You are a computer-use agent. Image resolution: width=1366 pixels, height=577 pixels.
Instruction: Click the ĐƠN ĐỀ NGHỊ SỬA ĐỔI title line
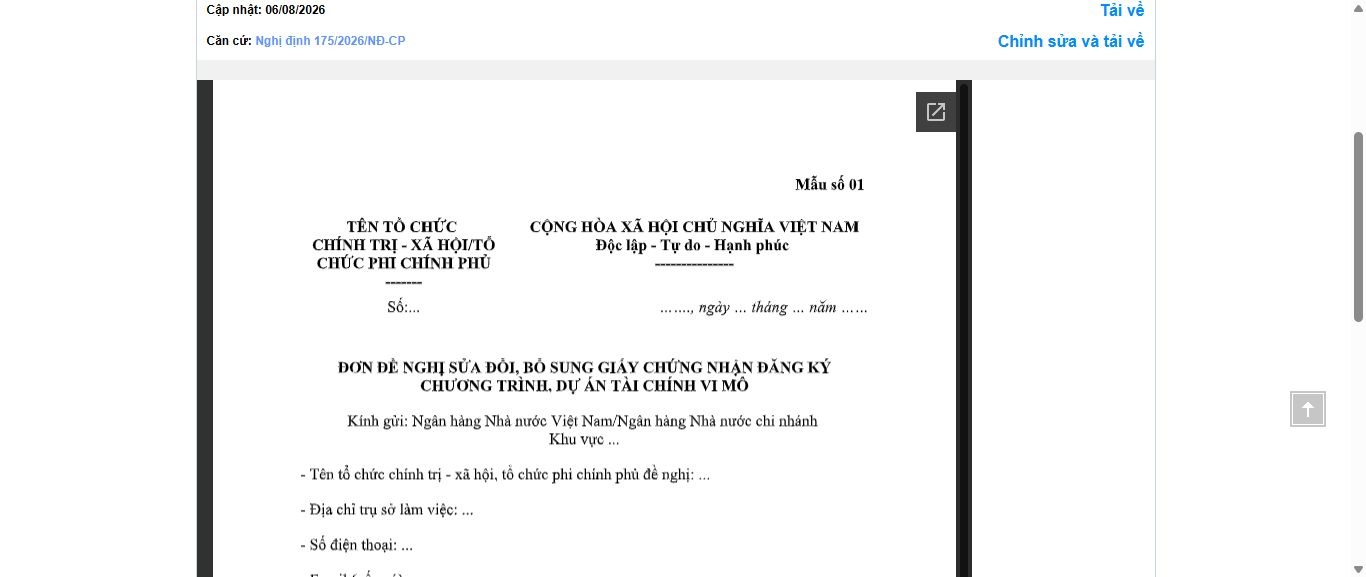584,367
